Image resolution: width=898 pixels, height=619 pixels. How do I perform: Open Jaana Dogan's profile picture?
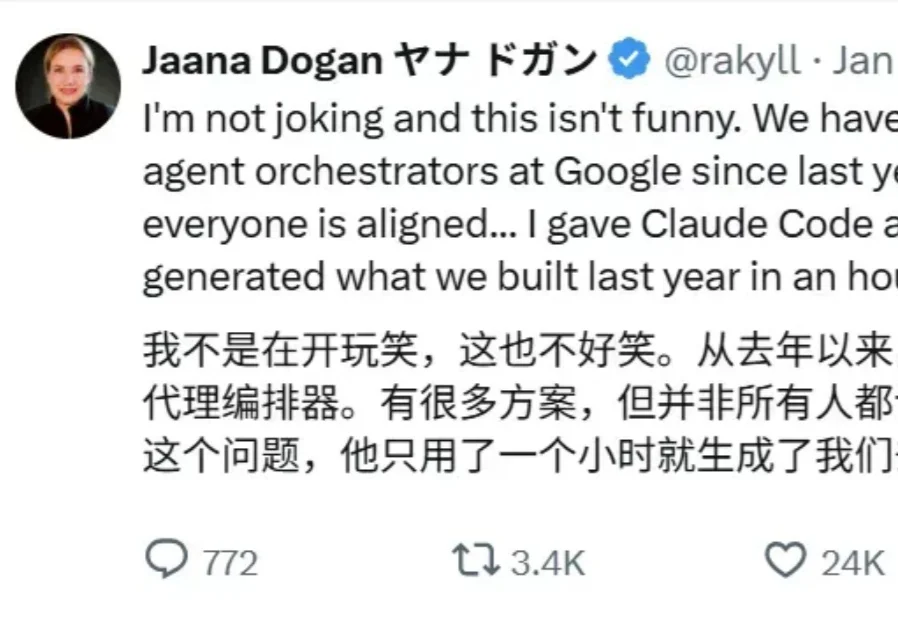(68, 86)
